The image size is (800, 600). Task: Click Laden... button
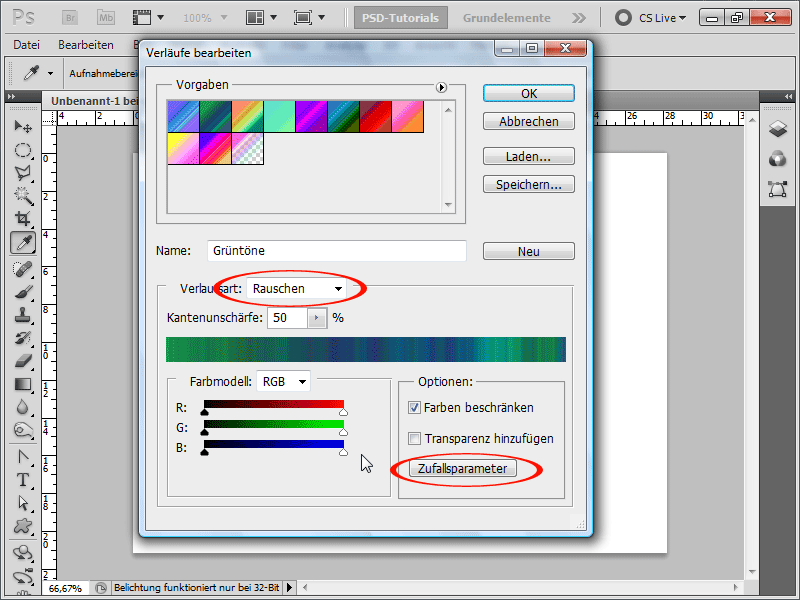pyautogui.click(x=529, y=156)
